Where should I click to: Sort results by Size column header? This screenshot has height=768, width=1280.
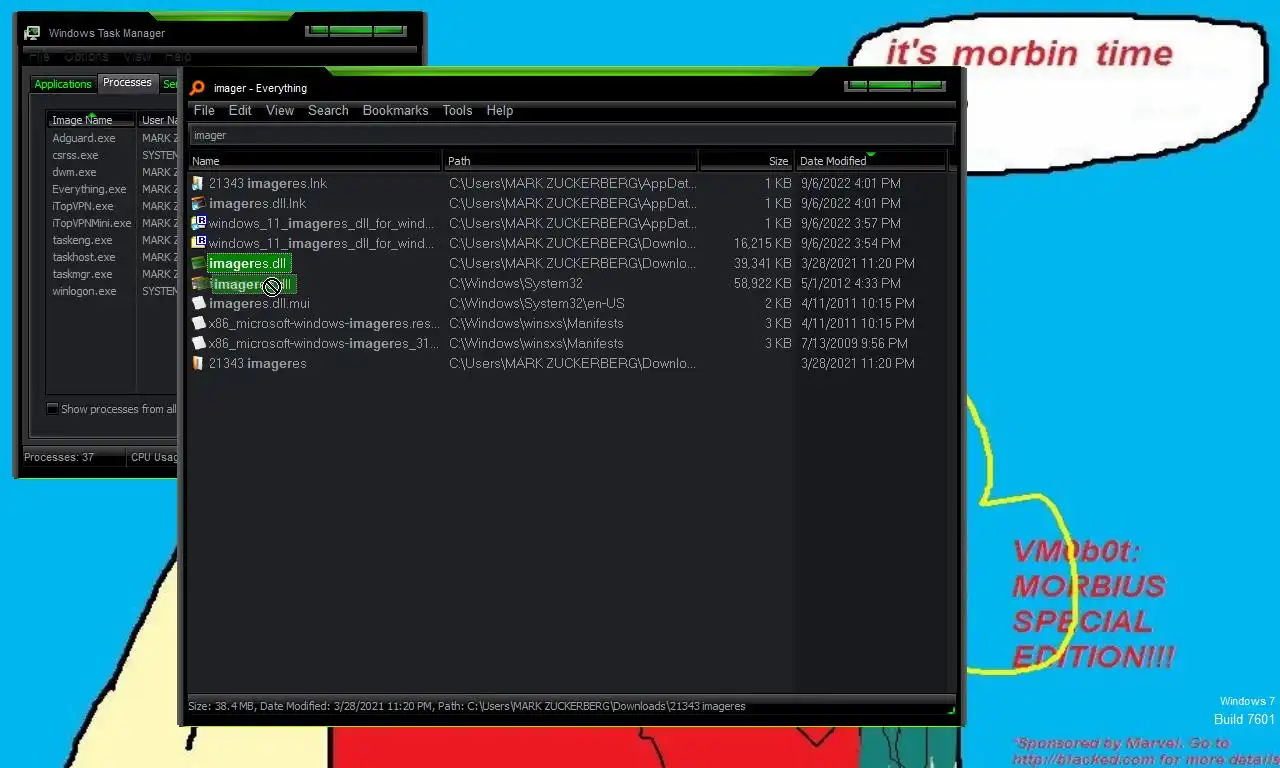tap(746, 161)
